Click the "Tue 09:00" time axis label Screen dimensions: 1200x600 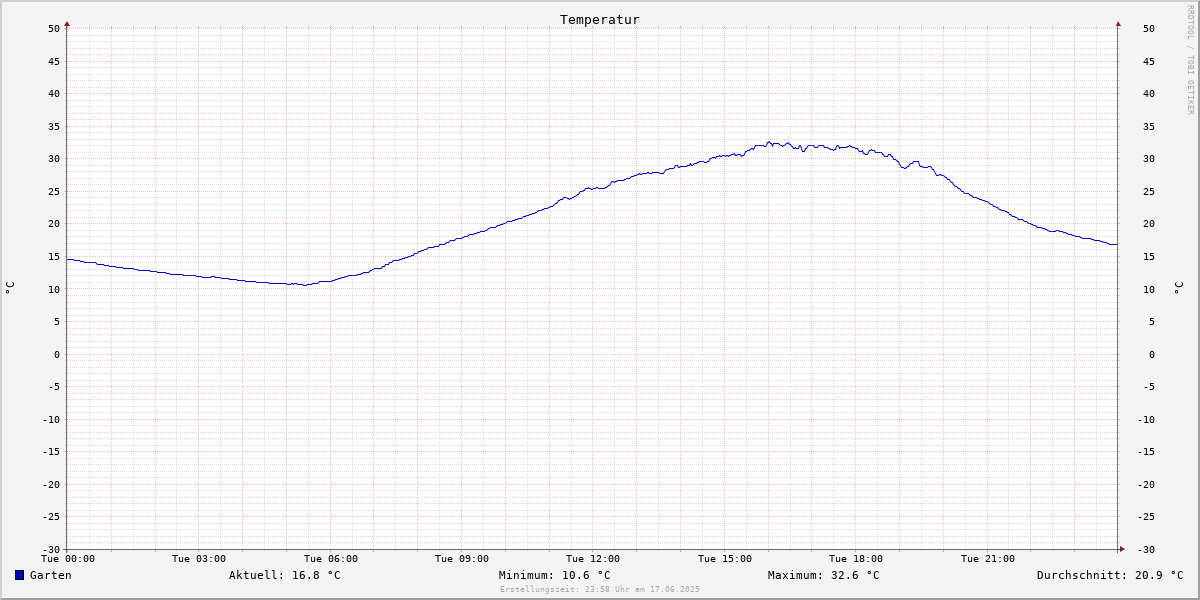[x=462, y=559]
